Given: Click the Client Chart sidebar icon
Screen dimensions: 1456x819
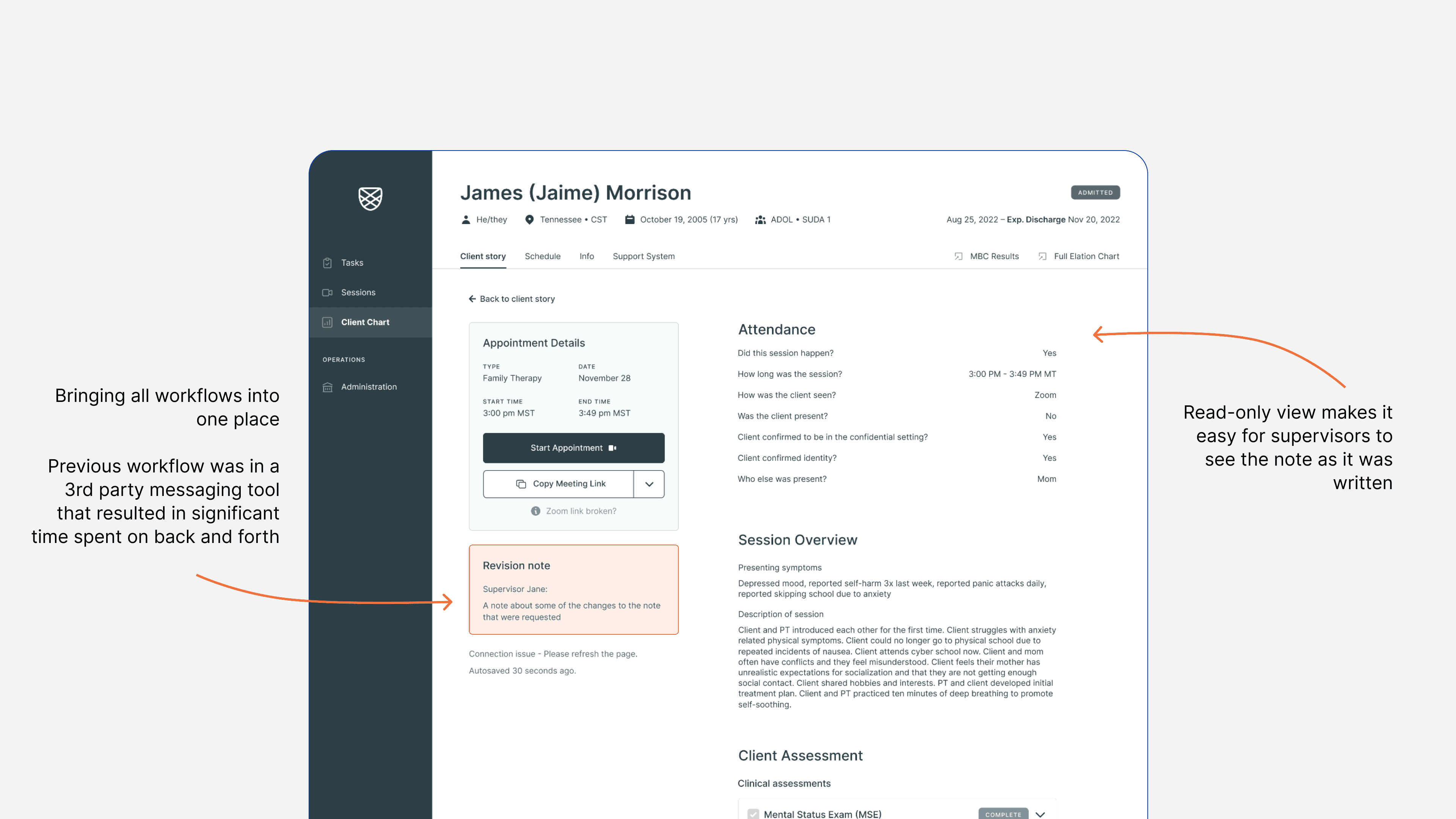Looking at the screenshot, I should pyautogui.click(x=327, y=322).
